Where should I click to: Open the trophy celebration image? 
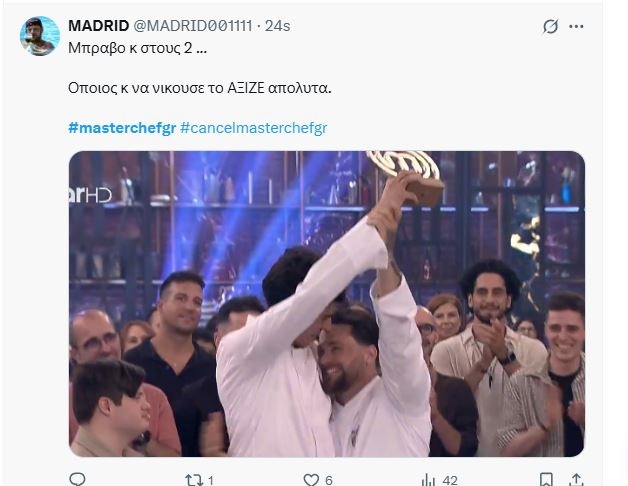pyautogui.click(x=327, y=304)
